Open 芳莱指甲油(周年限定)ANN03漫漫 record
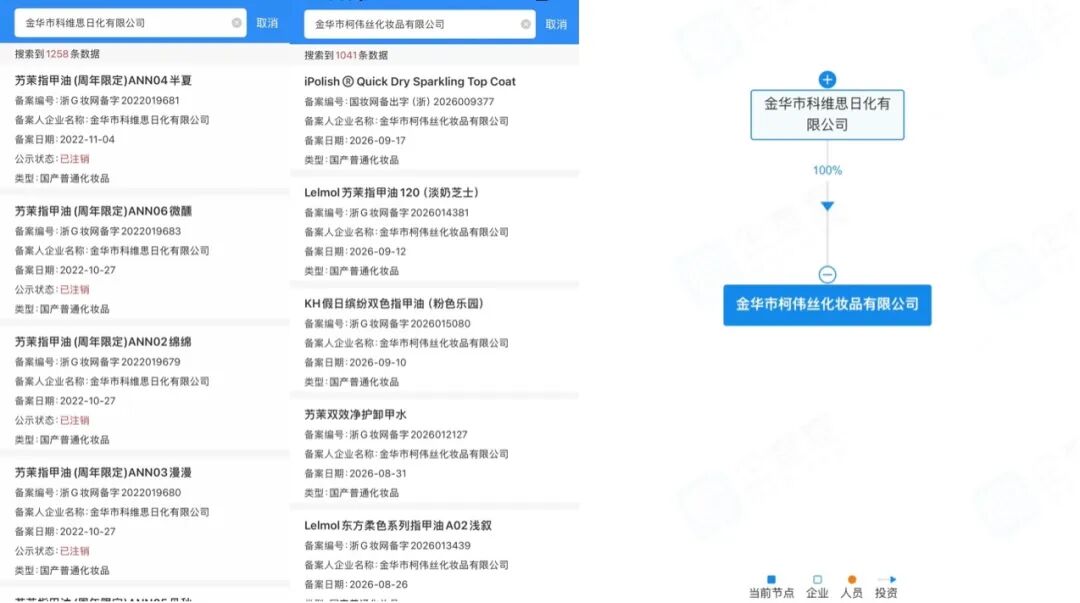 pyautogui.click(x=103, y=473)
